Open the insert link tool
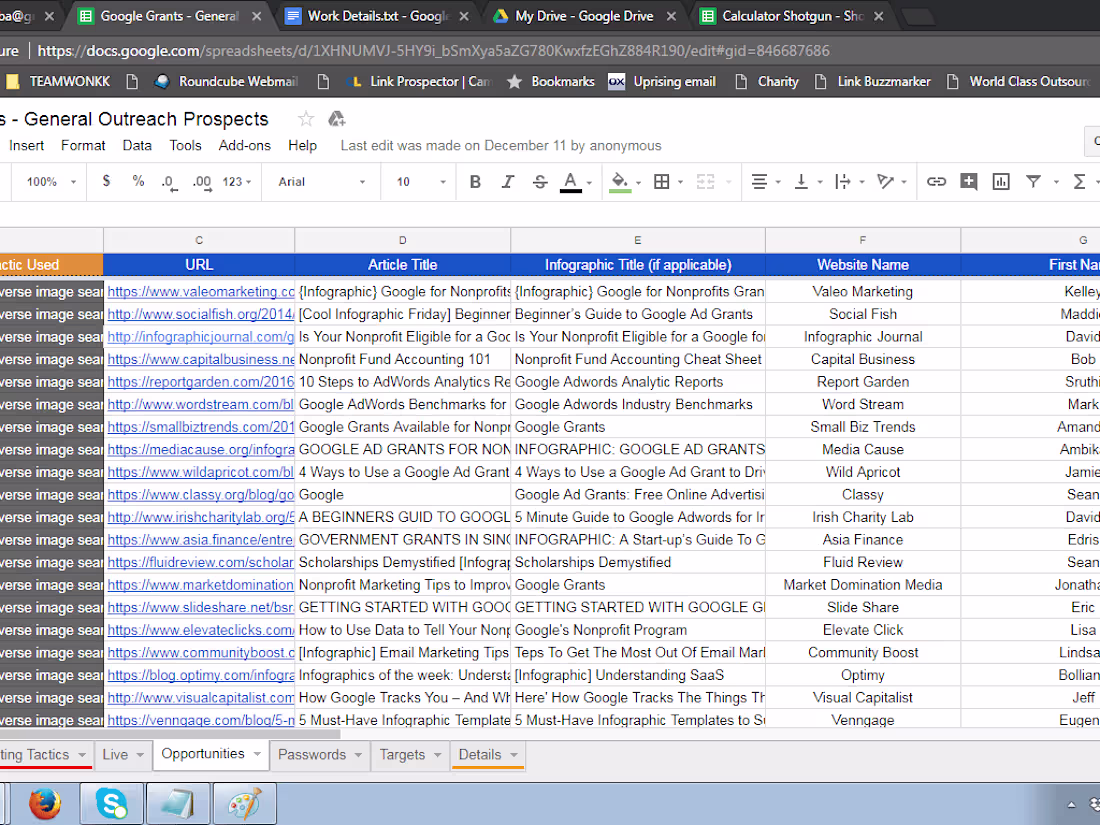This screenshot has width=1100, height=825. (x=936, y=181)
